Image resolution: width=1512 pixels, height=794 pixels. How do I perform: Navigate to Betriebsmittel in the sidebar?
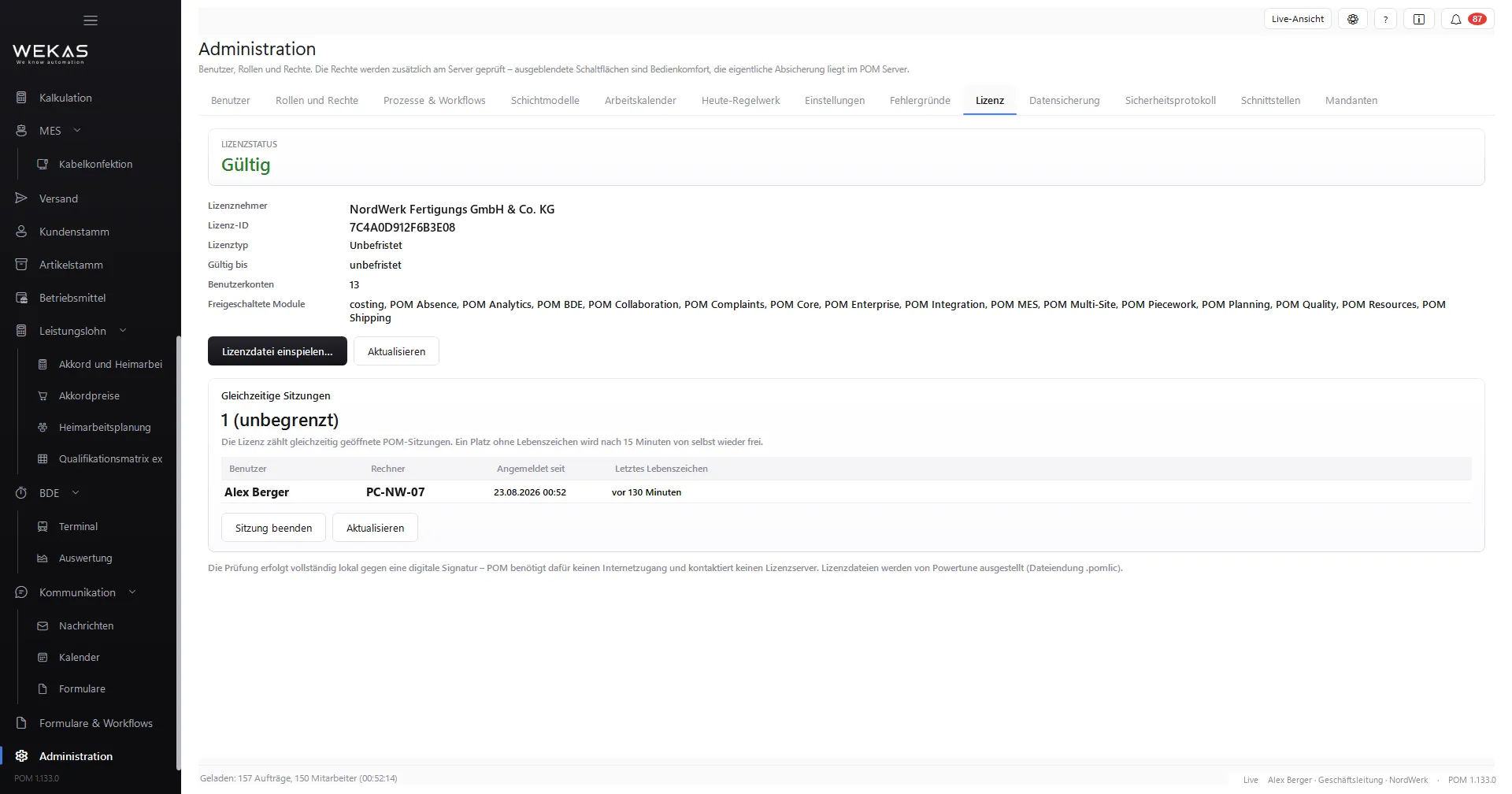[72, 298]
